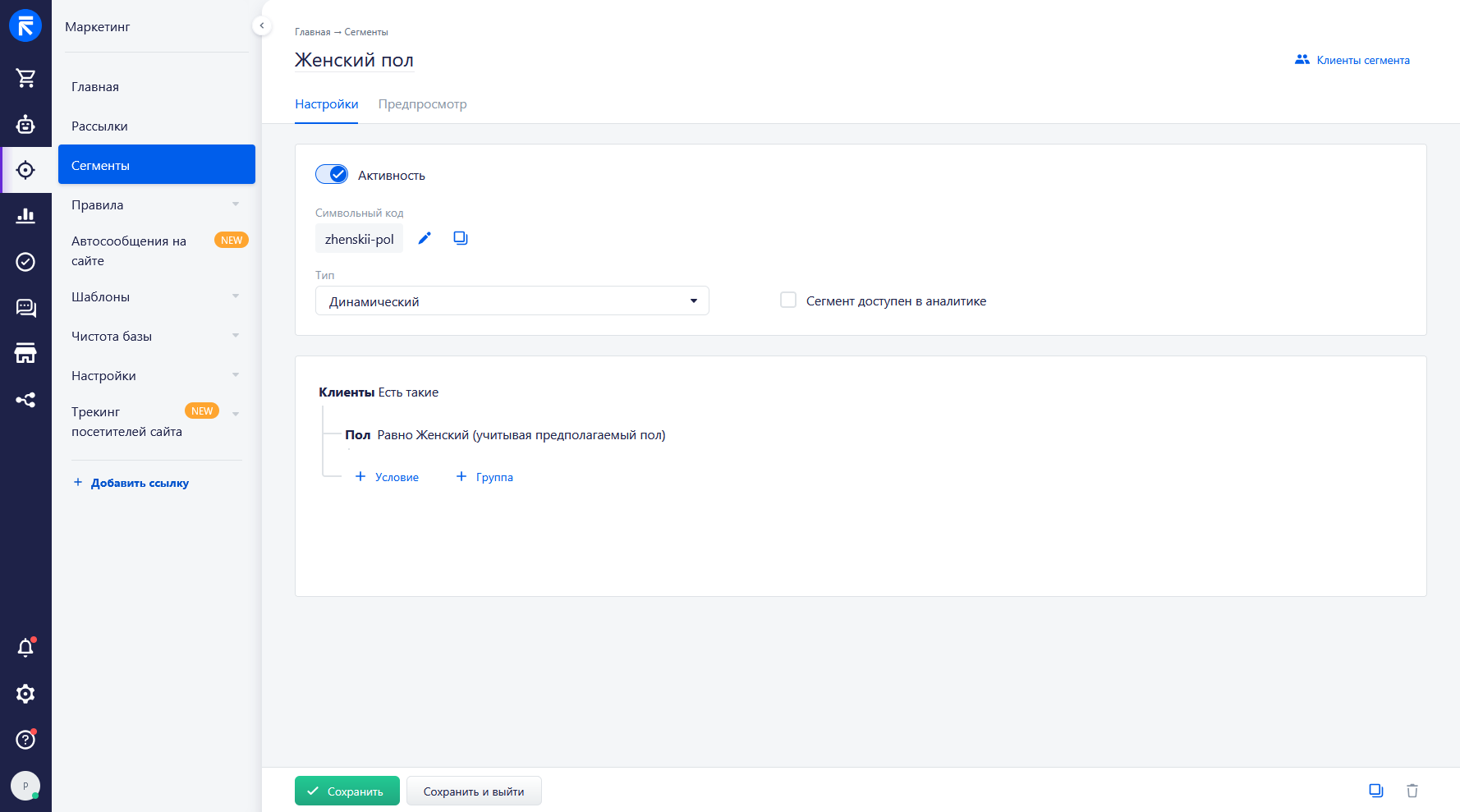Toggle the Активность switch
This screenshot has width=1460, height=812.
click(332, 174)
